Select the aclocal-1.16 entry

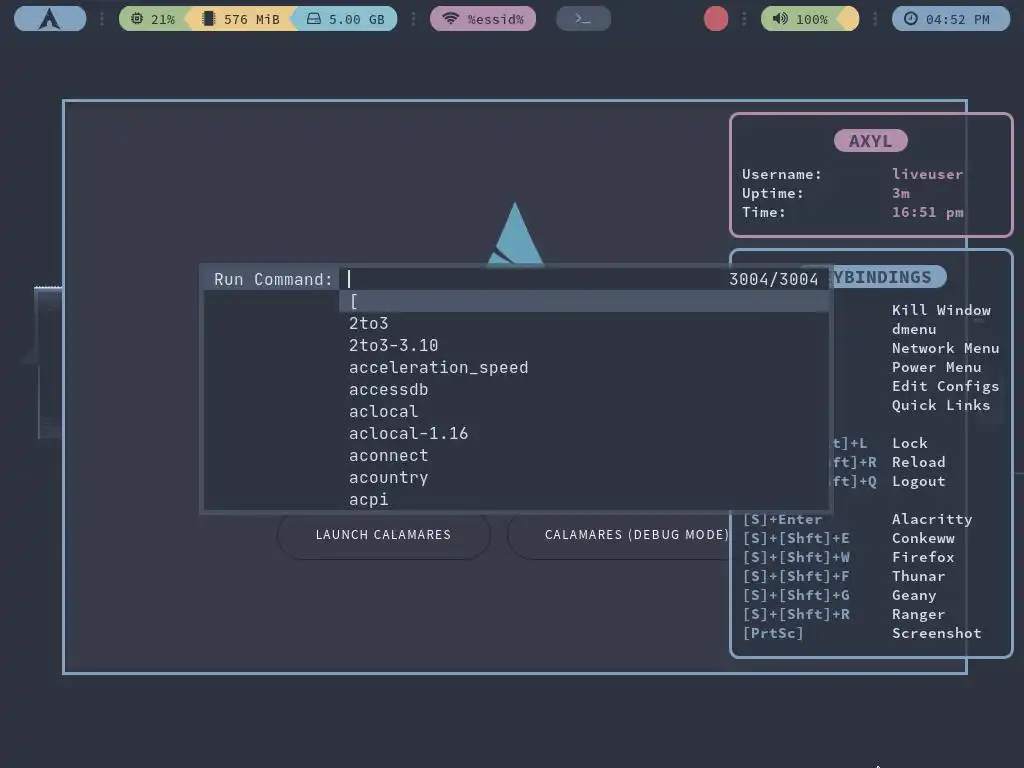pos(584,434)
